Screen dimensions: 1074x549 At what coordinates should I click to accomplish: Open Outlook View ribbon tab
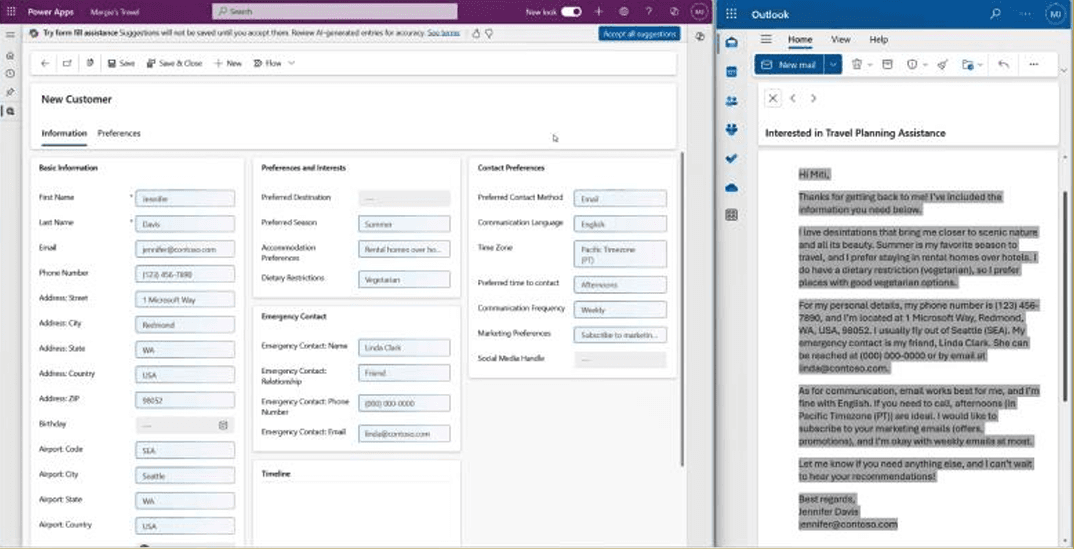click(x=840, y=40)
